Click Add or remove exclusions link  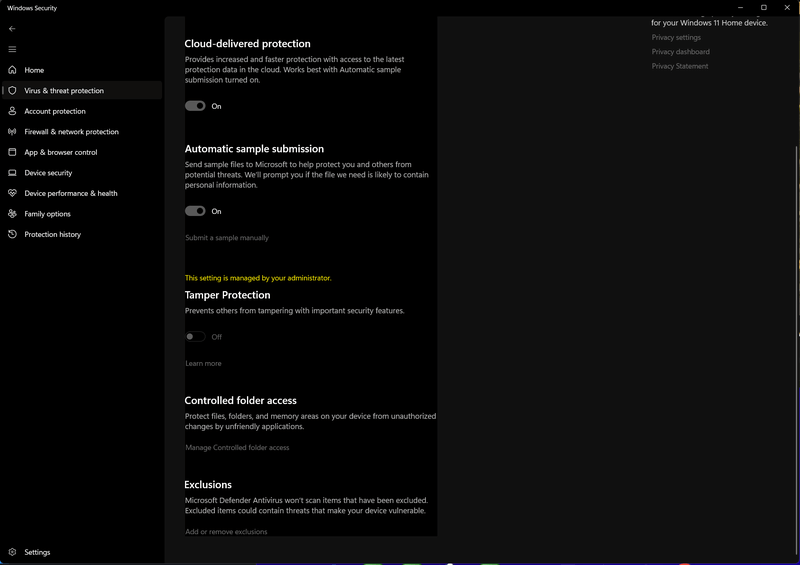pyautogui.click(x=226, y=532)
